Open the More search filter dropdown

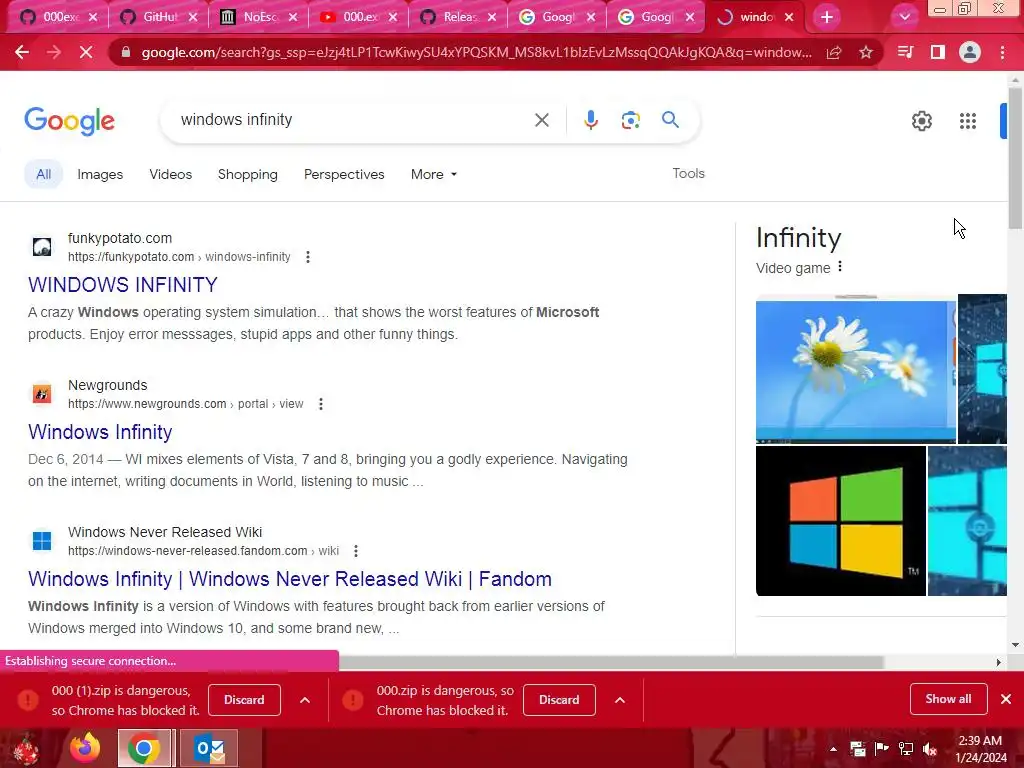[434, 174]
